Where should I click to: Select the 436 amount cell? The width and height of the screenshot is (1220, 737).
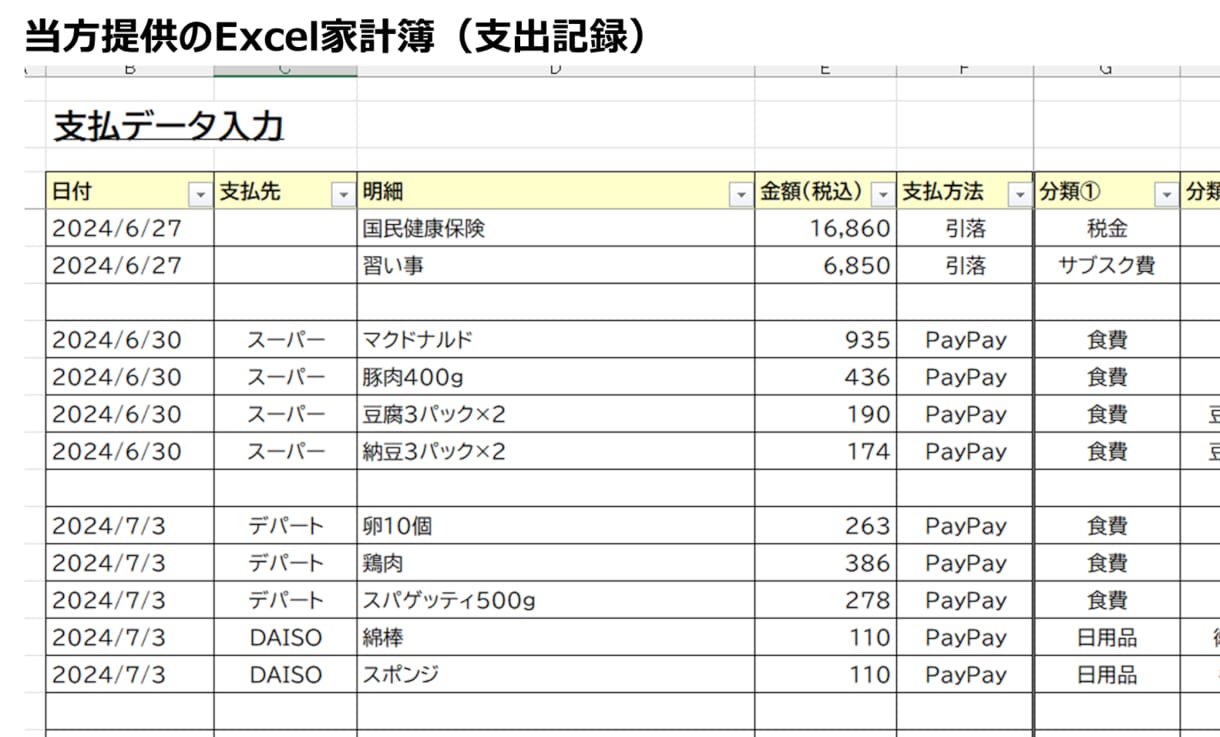(x=826, y=377)
